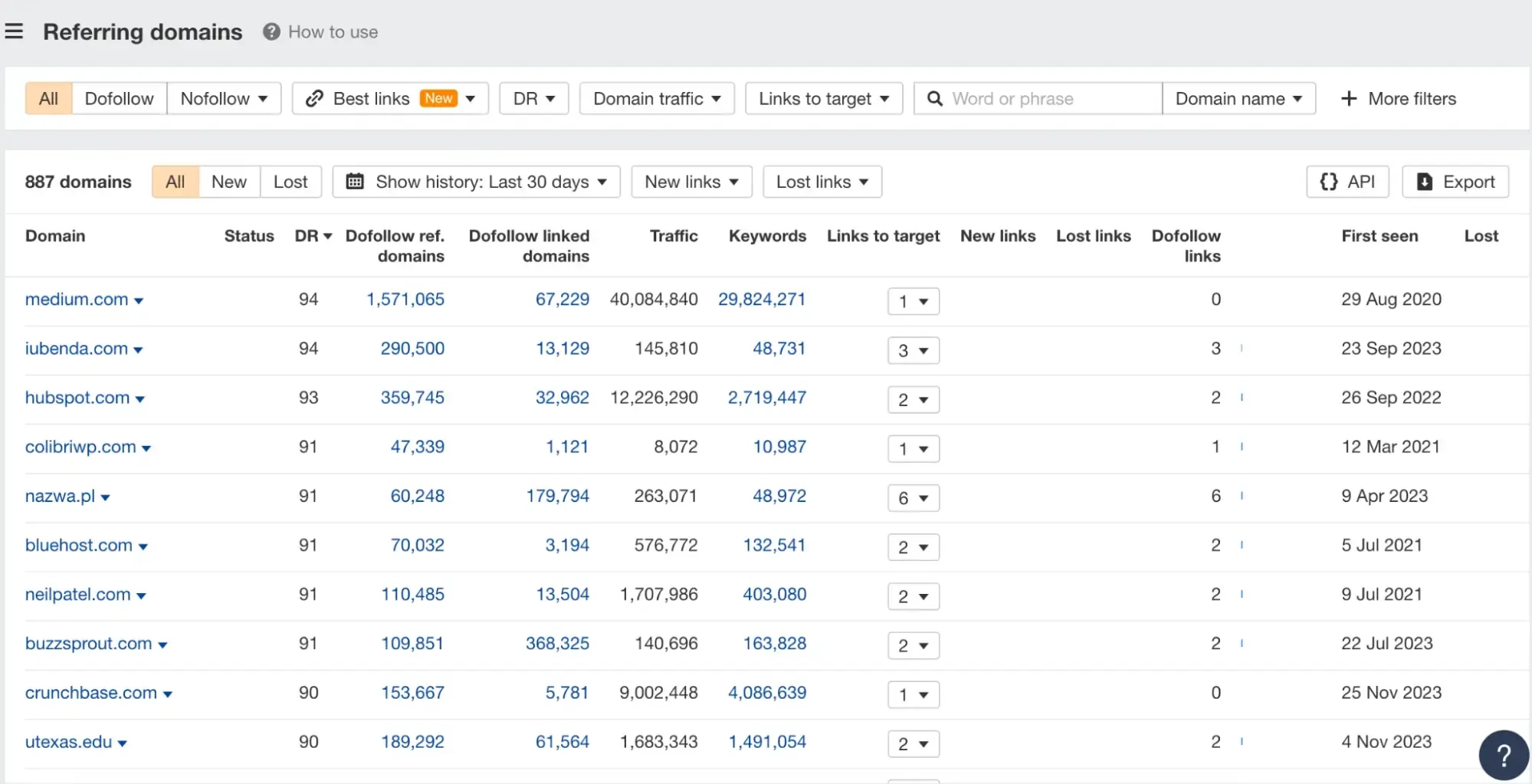
Task: Switch domain list to Lost
Action: [x=290, y=182]
